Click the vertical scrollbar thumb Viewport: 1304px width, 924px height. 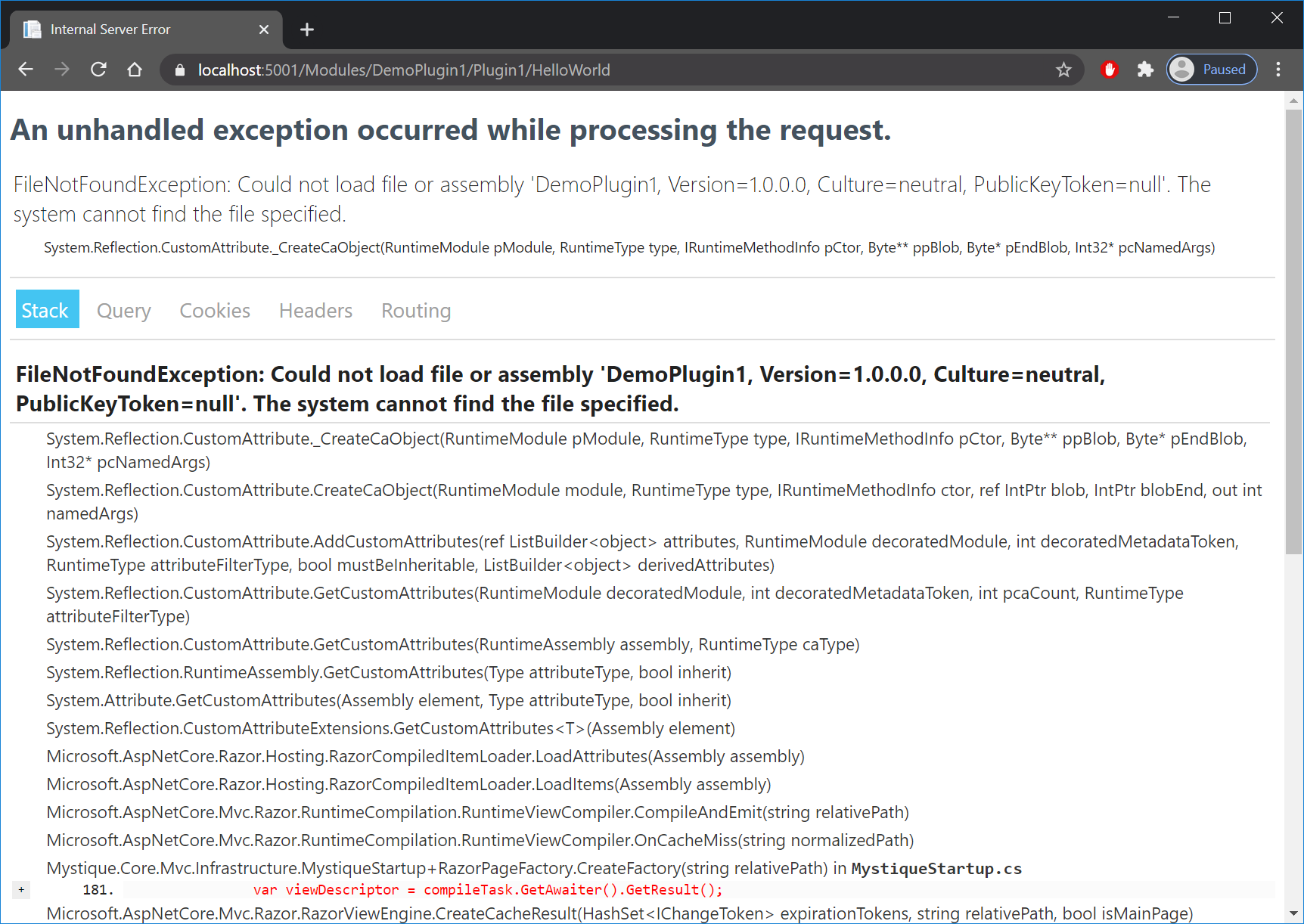1293,333
